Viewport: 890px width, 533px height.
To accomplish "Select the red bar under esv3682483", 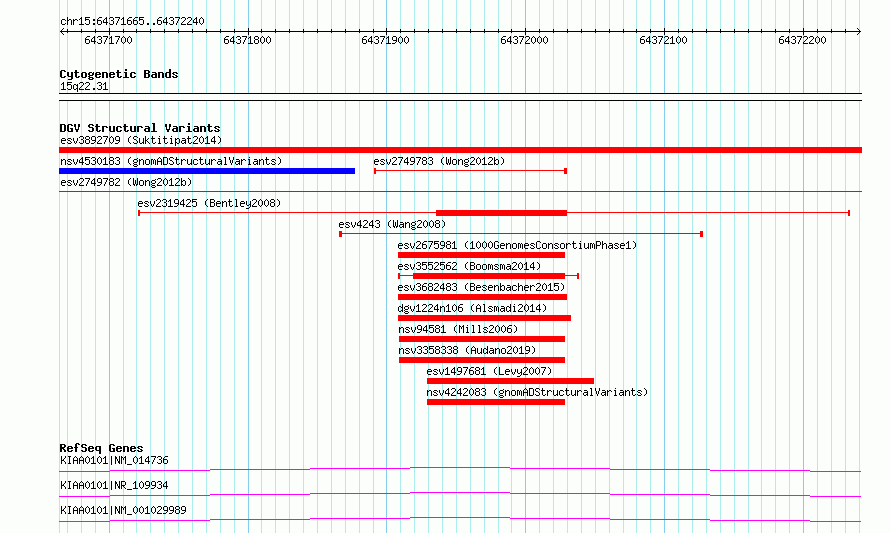I will tap(482, 297).
